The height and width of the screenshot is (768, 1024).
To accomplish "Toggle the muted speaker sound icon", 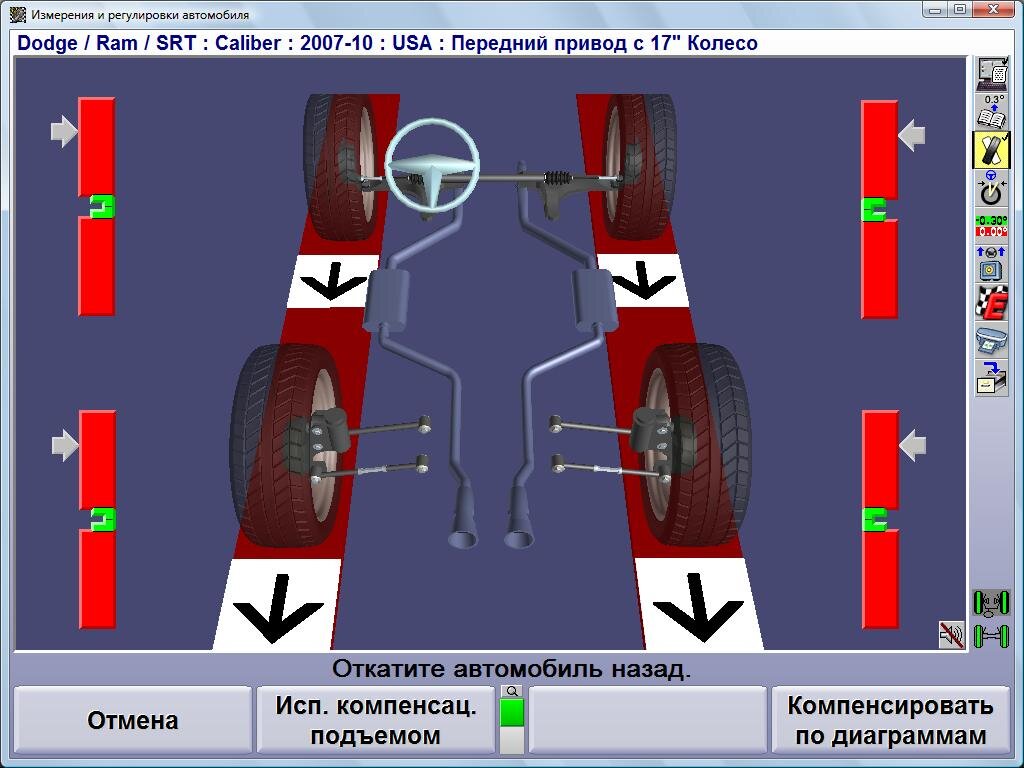I will click(x=952, y=634).
